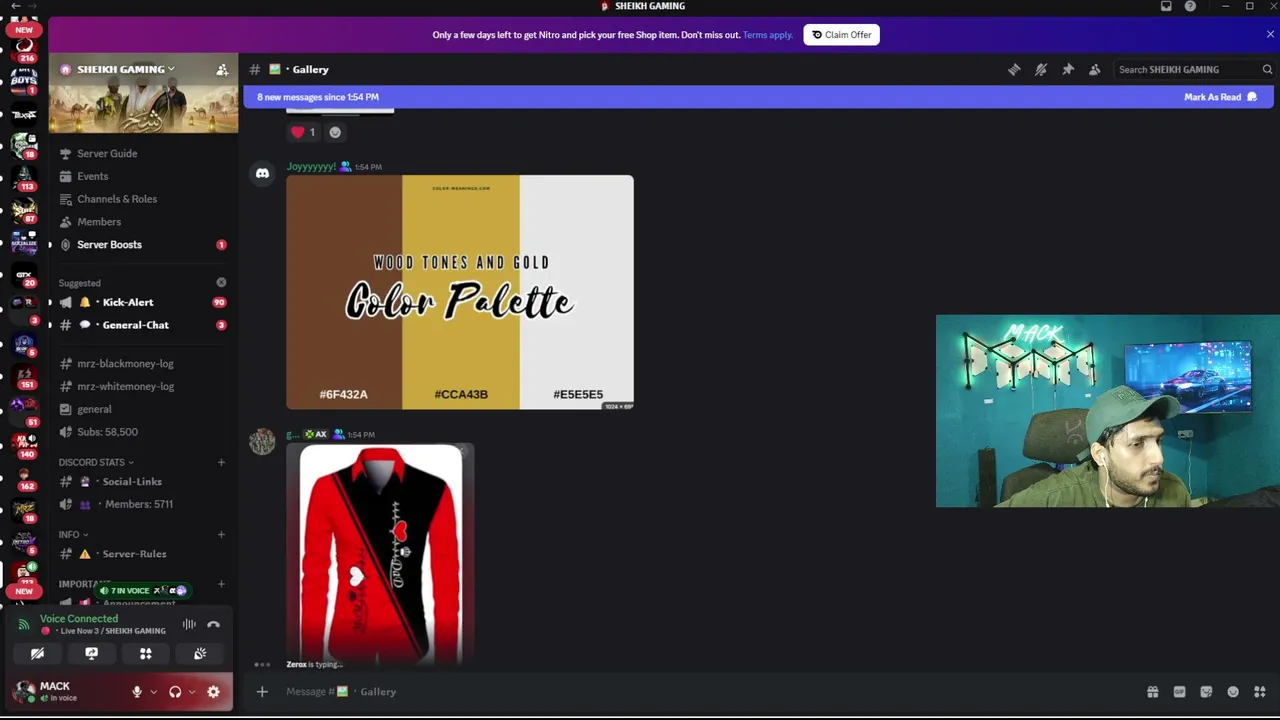Open the GIF picker

point(1180,692)
